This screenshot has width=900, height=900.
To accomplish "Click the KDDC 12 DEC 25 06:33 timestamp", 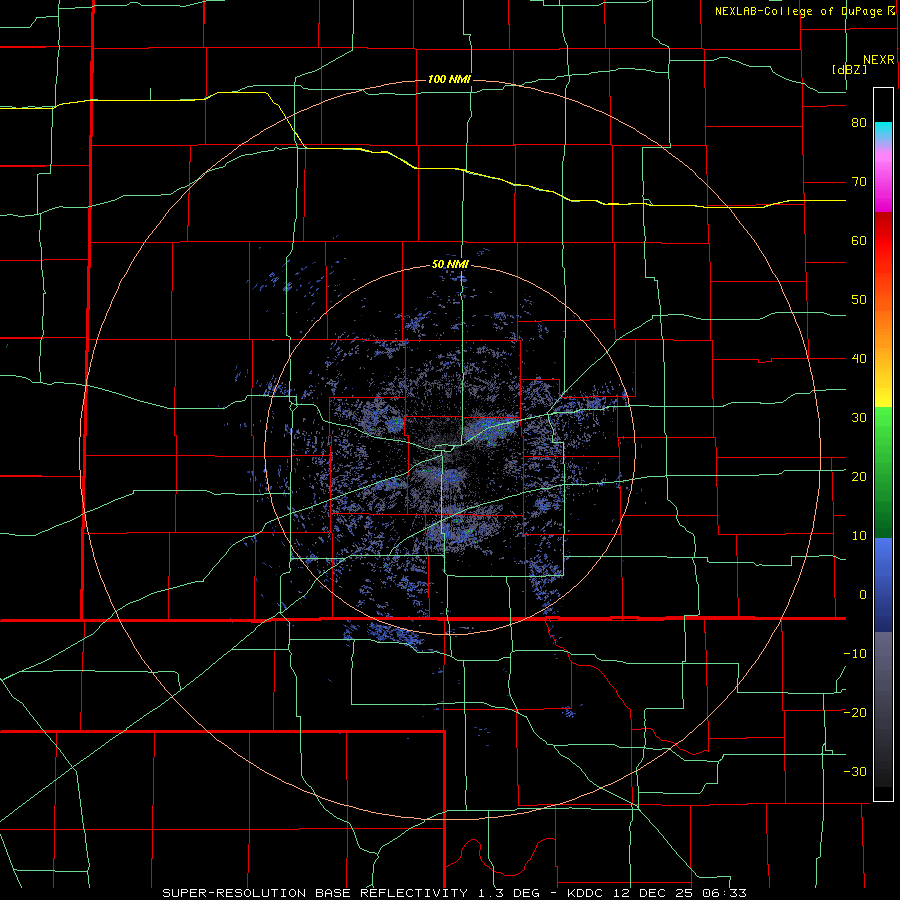I will (657, 893).
